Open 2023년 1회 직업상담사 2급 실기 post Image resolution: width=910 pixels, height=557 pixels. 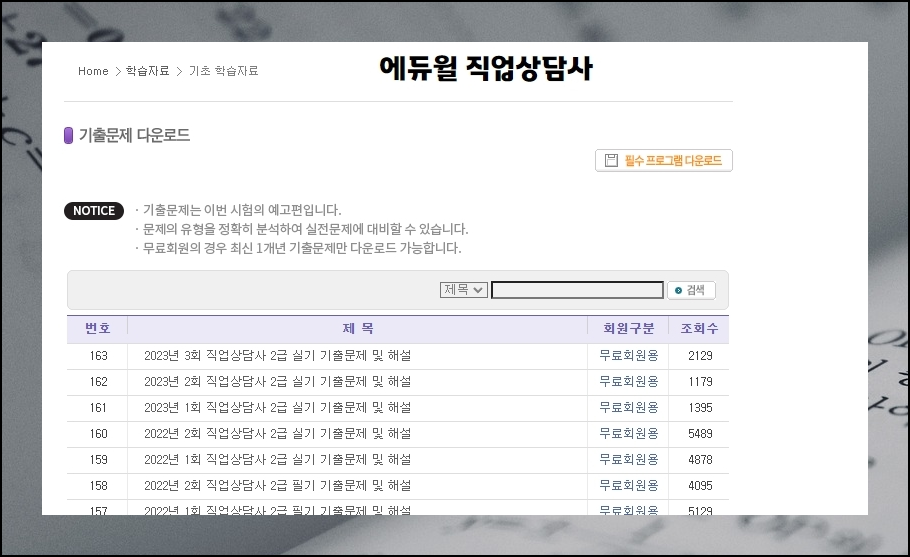(x=277, y=408)
